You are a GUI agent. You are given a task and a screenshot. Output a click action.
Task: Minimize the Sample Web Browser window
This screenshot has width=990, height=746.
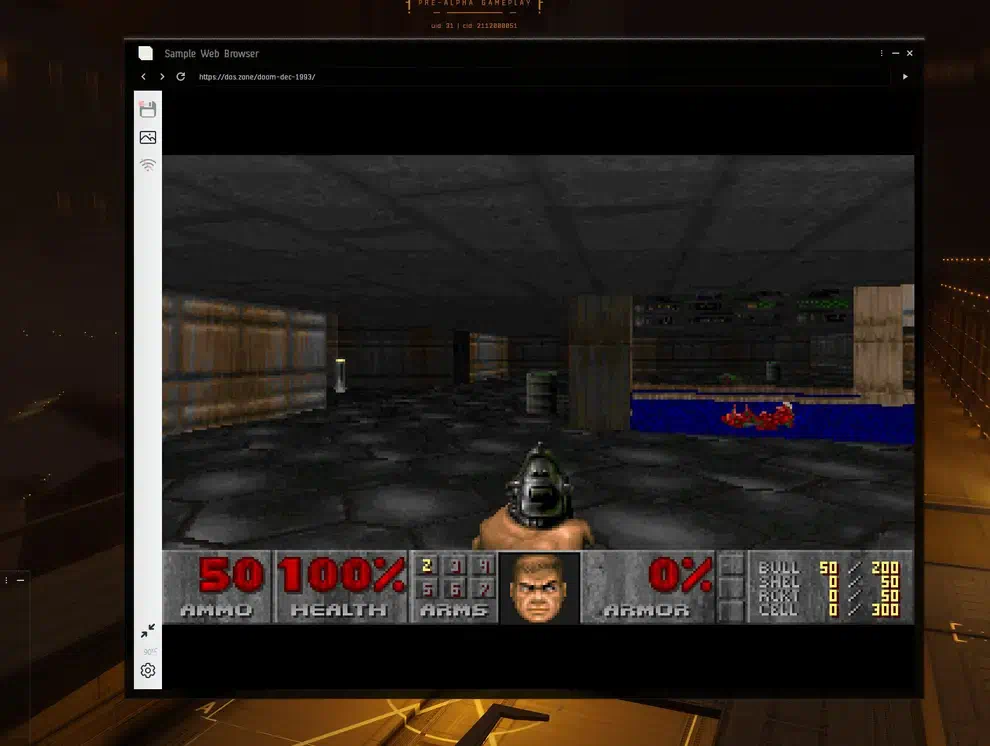coord(895,53)
